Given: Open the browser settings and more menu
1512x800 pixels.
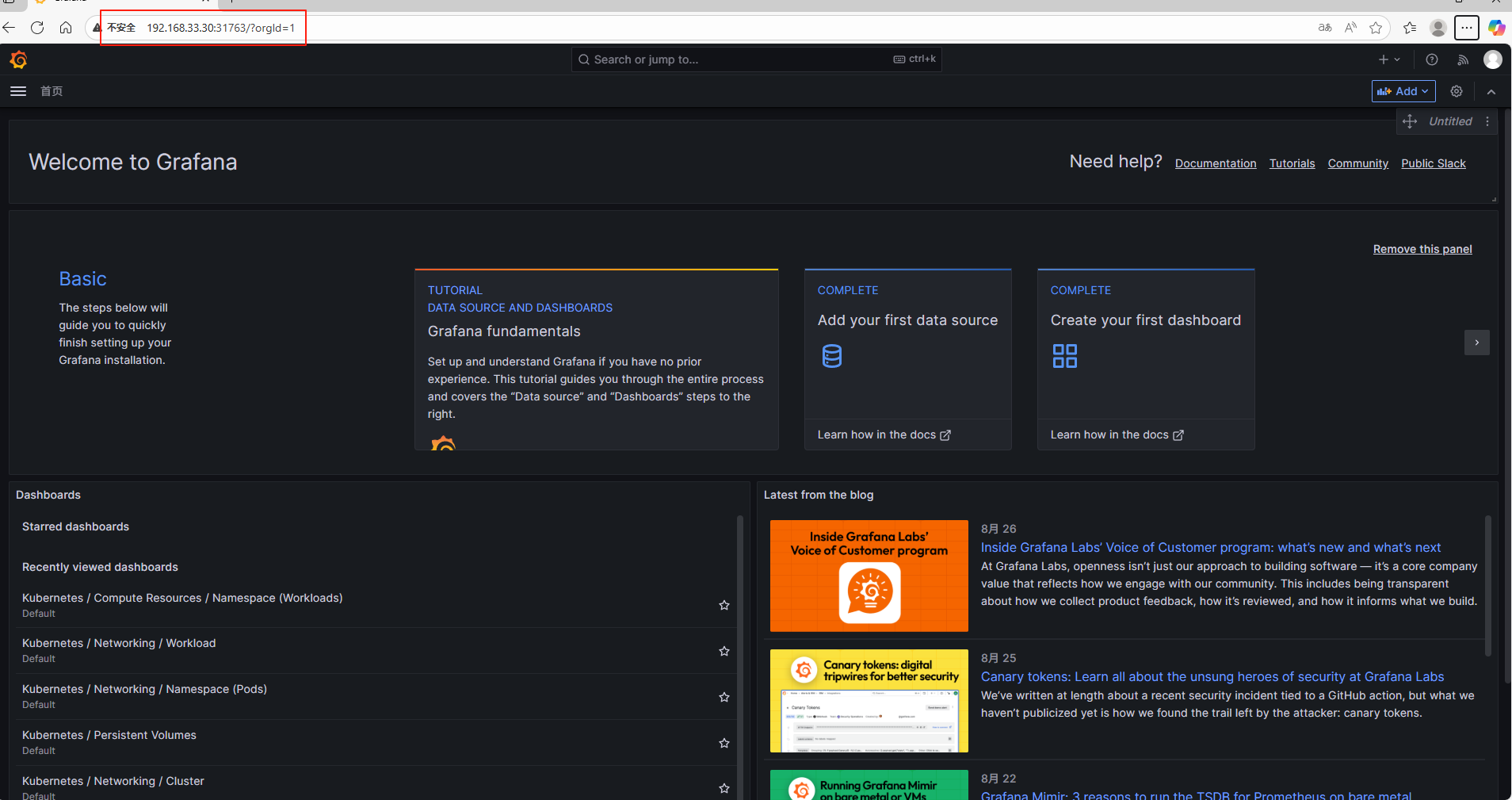Looking at the screenshot, I should click(1467, 28).
